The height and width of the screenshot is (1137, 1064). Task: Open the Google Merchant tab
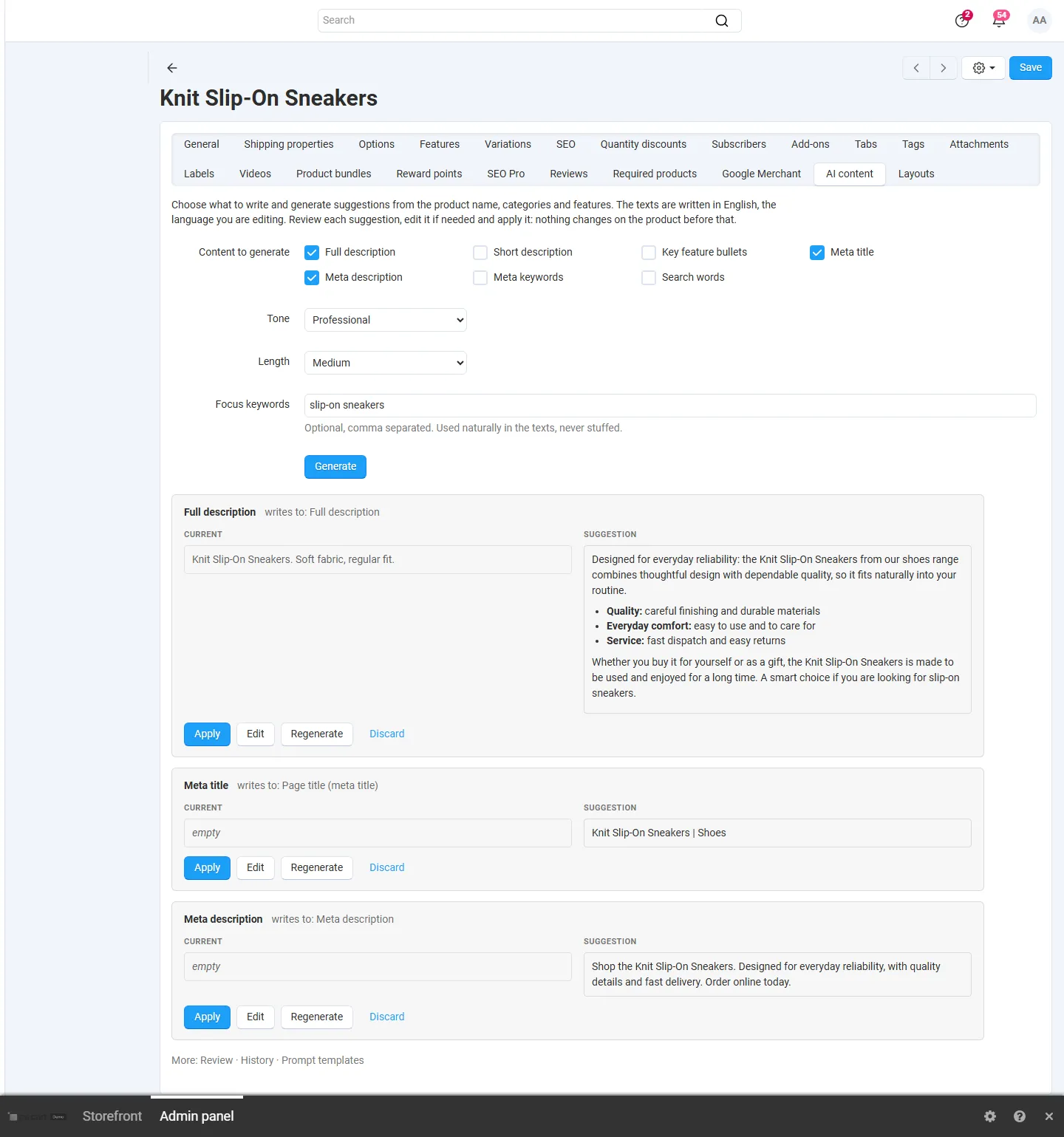(761, 174)
